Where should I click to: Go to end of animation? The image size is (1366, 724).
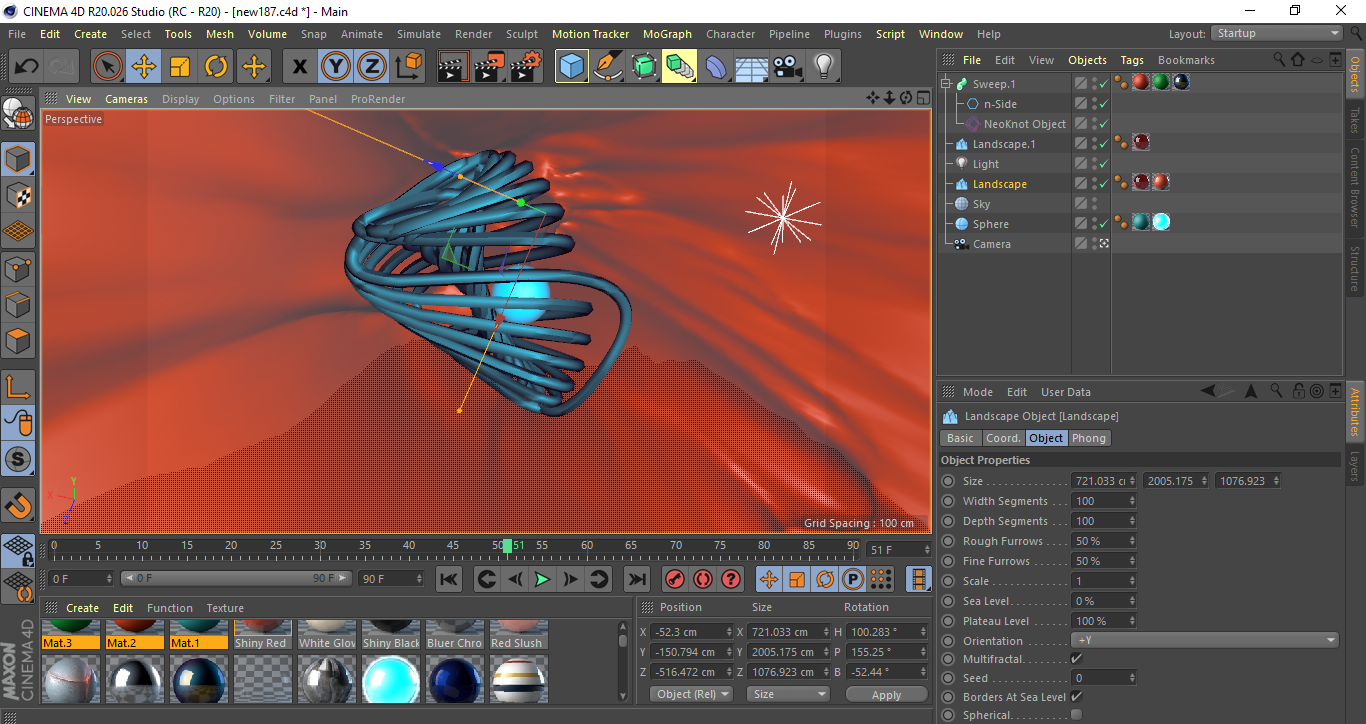click(636, 579)
